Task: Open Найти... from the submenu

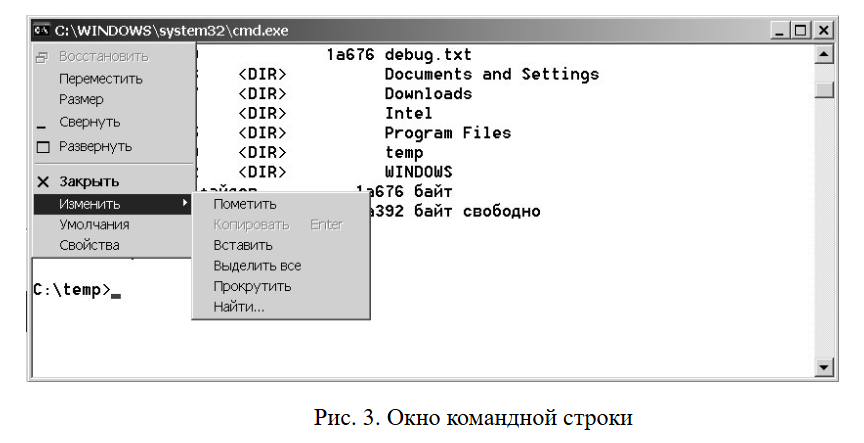Action: point(239,307)
